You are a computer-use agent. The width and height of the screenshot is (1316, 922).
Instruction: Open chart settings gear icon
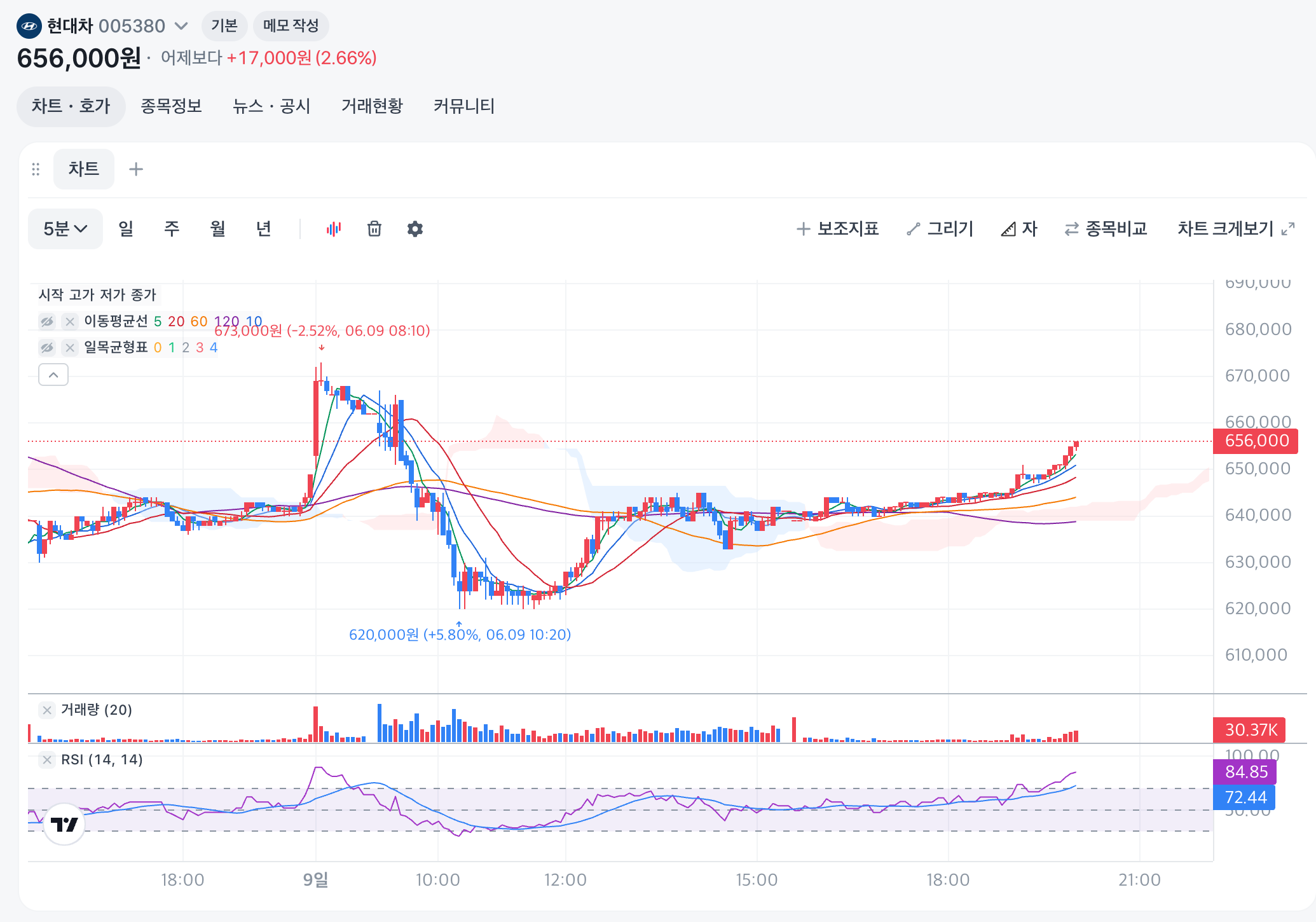[x=415, y=229]
